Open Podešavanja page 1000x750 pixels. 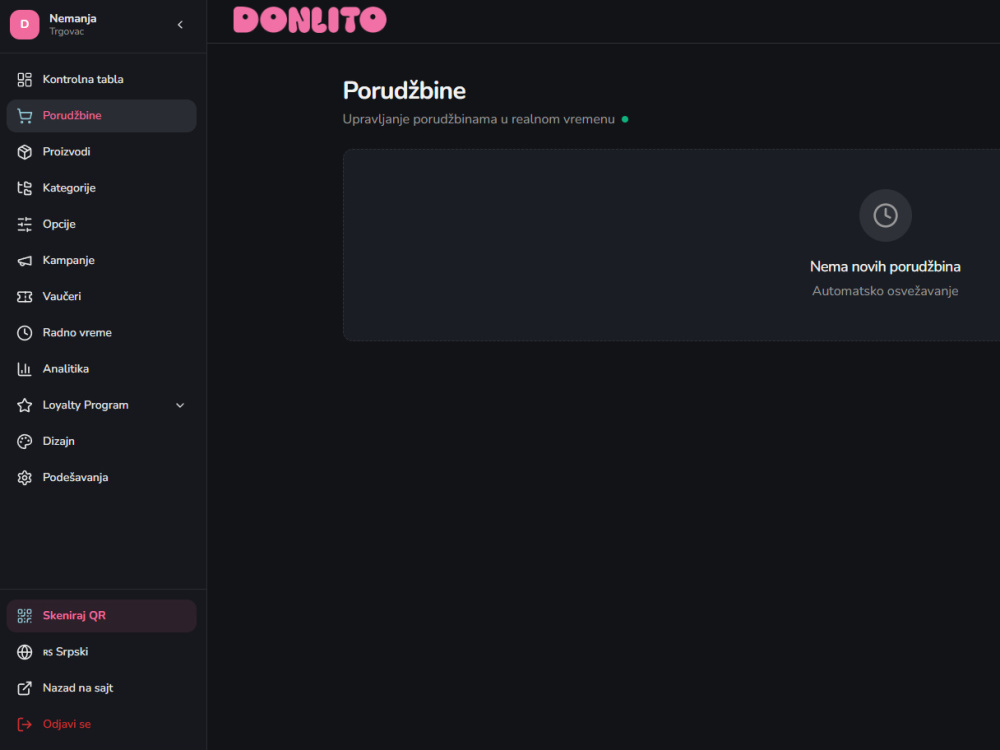[x=101, y=478]
